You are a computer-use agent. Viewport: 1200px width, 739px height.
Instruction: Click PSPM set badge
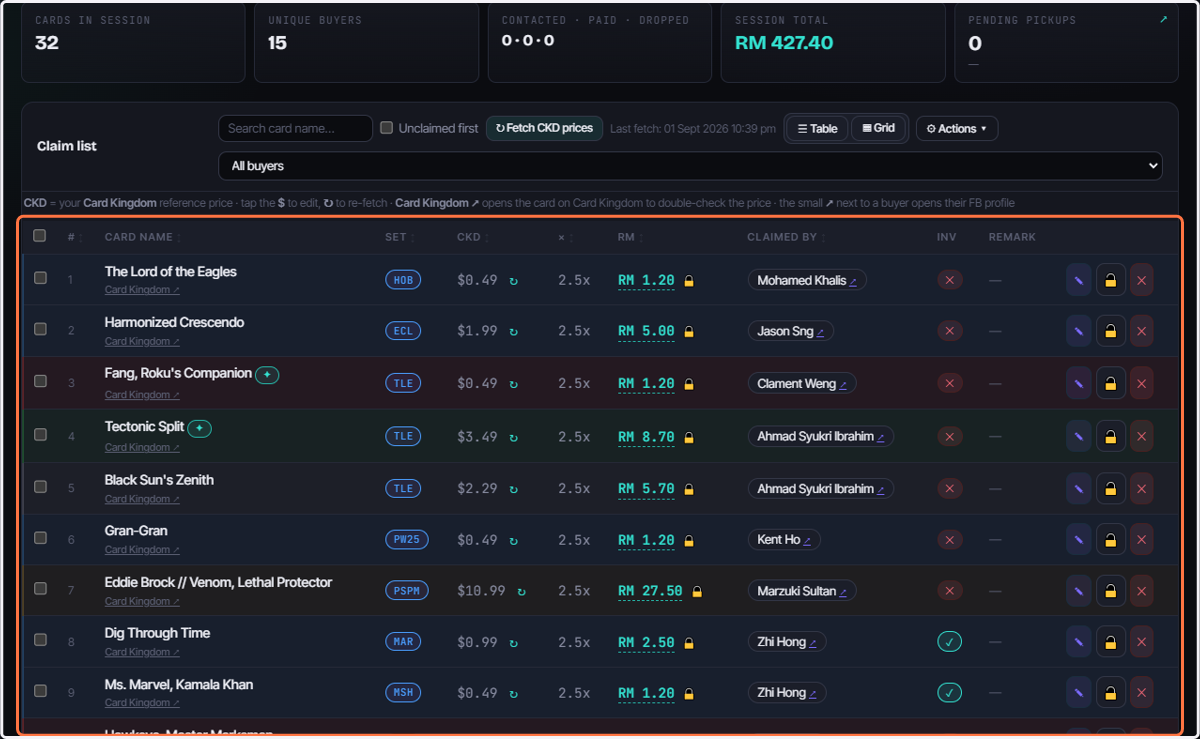407,591
